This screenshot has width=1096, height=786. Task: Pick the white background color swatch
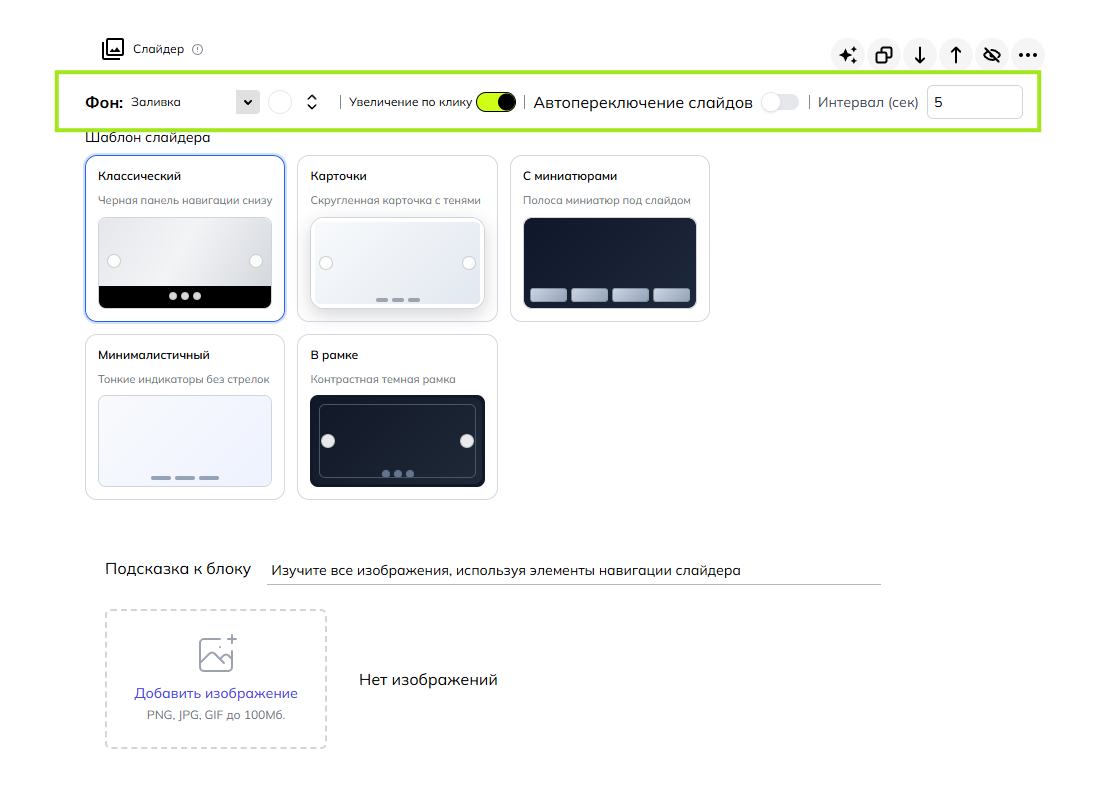click(x=280, y=102)
